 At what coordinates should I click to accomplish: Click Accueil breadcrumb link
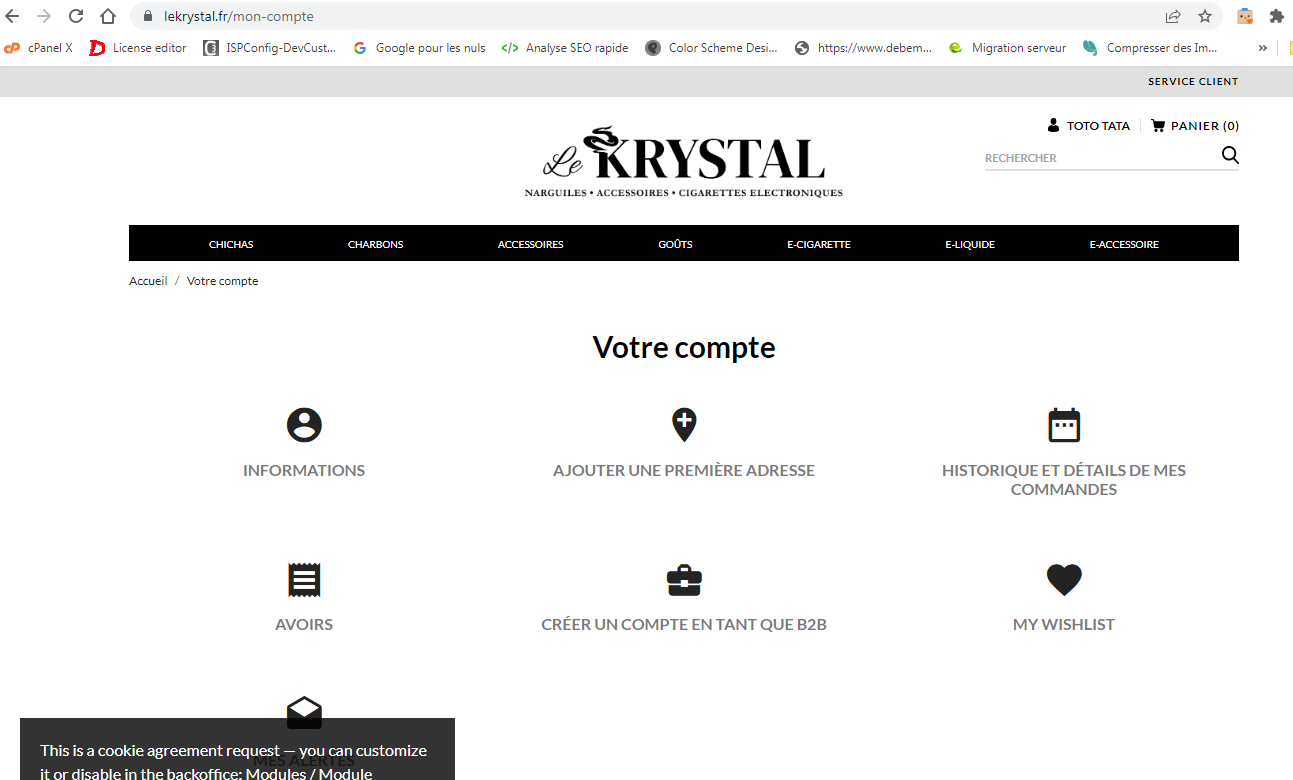pyautogui.click(x=148, y=281)
